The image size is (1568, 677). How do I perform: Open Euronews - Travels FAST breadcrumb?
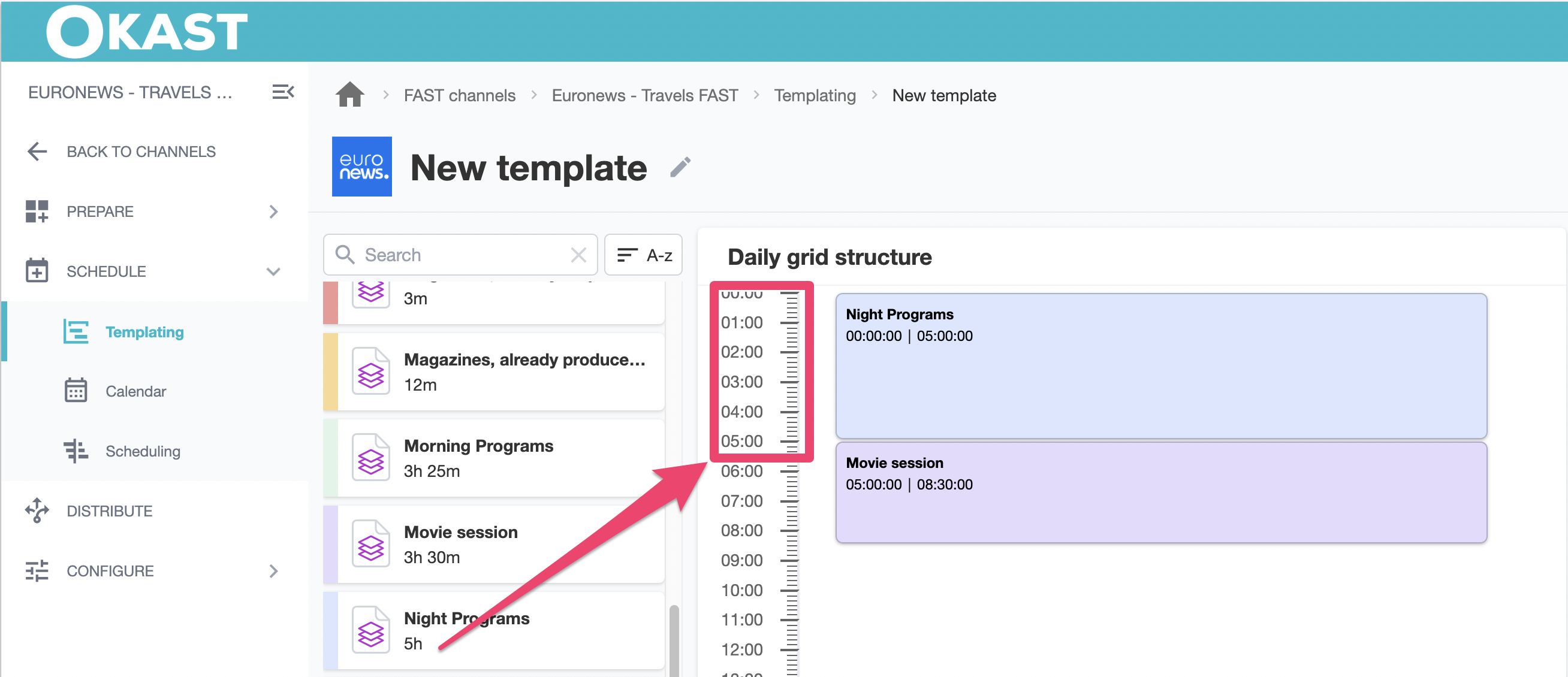[644, 95]
